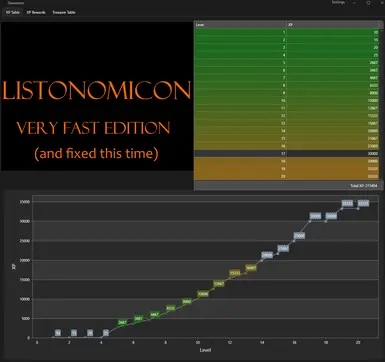Select the XP Table tab
This screenshot has height=362, width=385.
pos(13,12)
